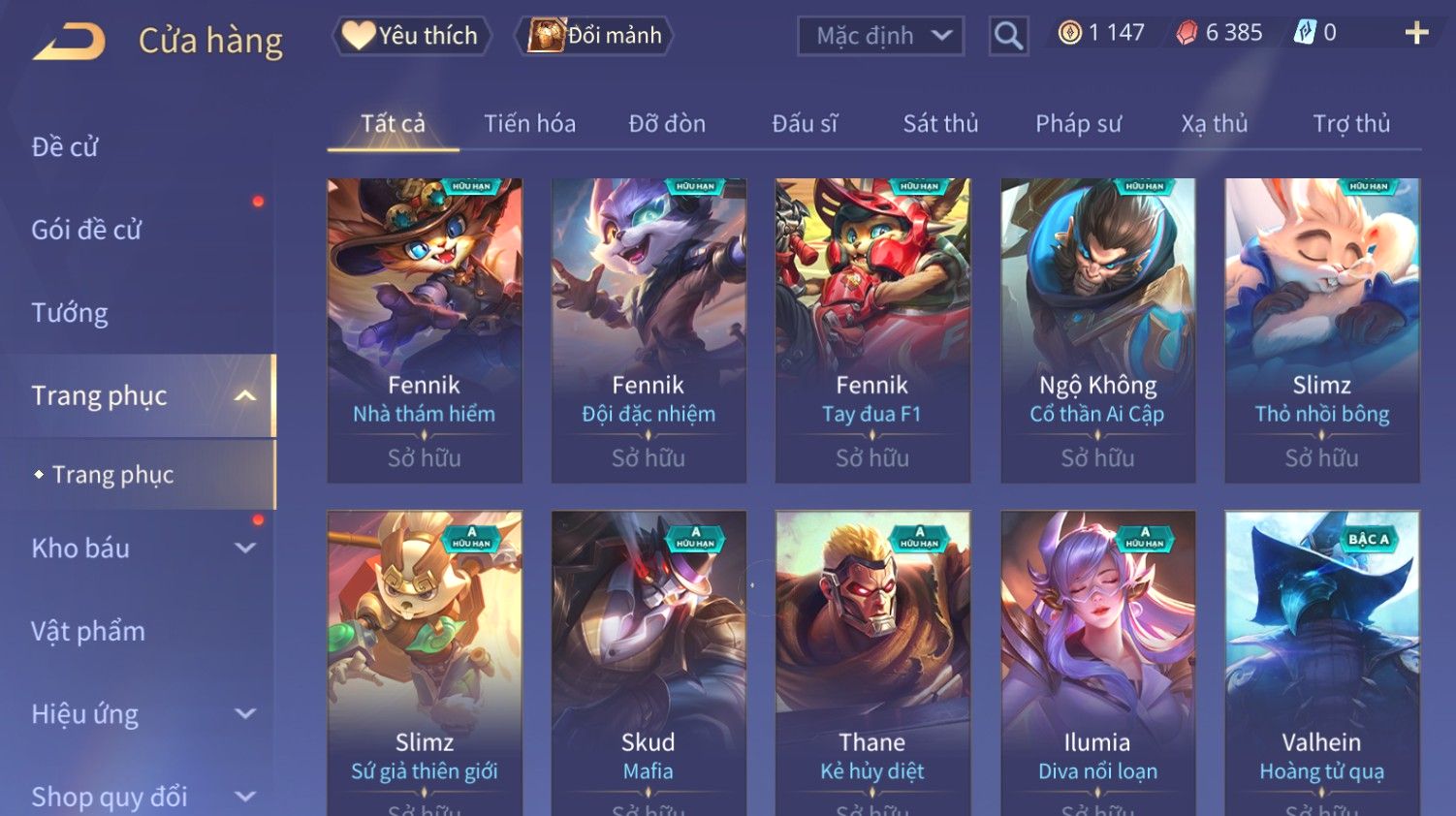Image resolution: width=1456 pixels, height=816 pixels.
Task: Select the Valhein Hoàng tử quạ skin card
Action: [x=1322, y=663]
